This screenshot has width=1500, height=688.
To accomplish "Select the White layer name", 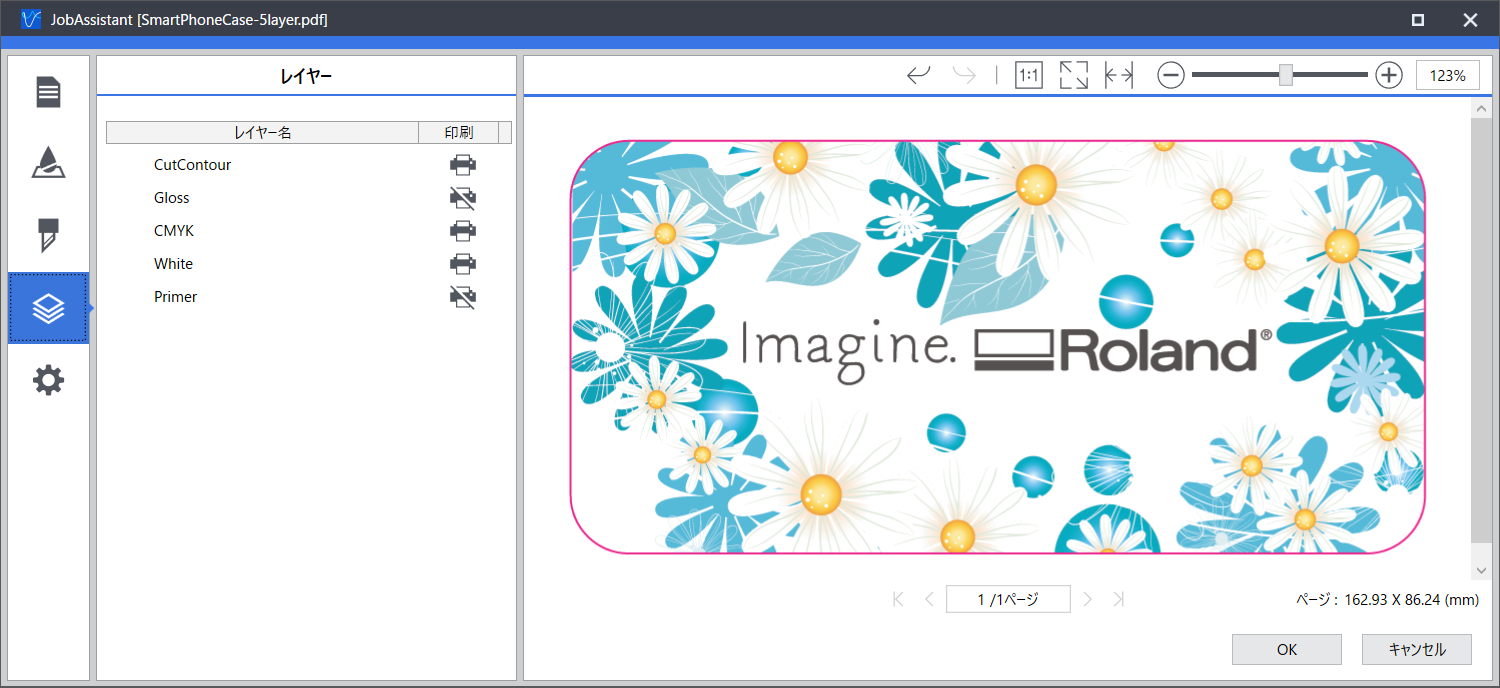I will [173, 264].
